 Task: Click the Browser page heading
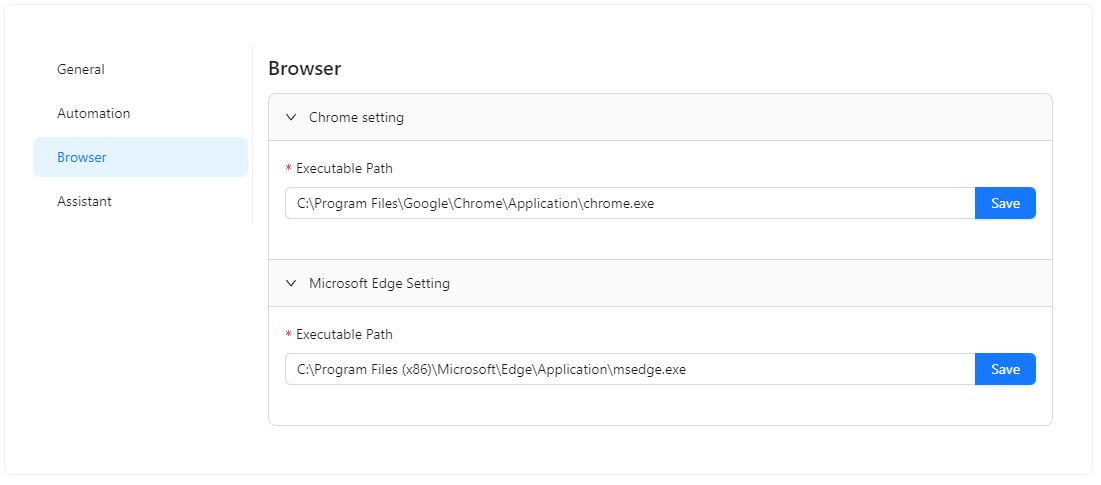[x=305, y=69]
